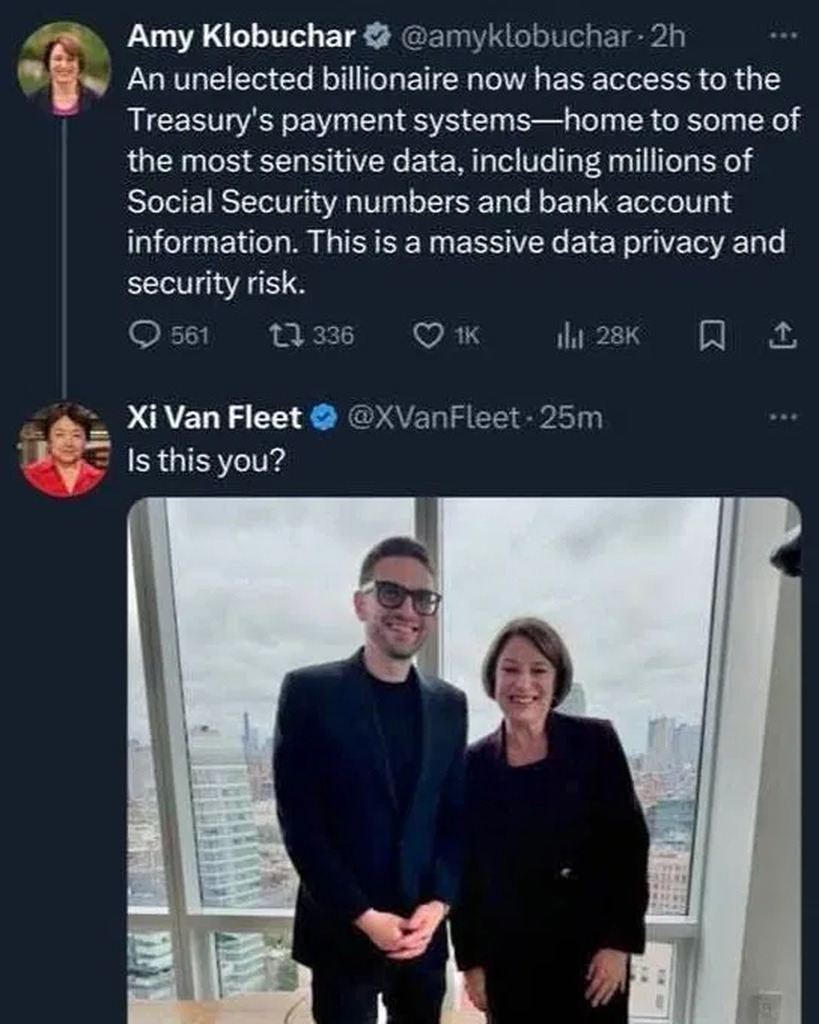This screenshot has height=1024, width=819.
Task: Click Xi Van Fleet's blue verified badge
Action: [322, 417]
